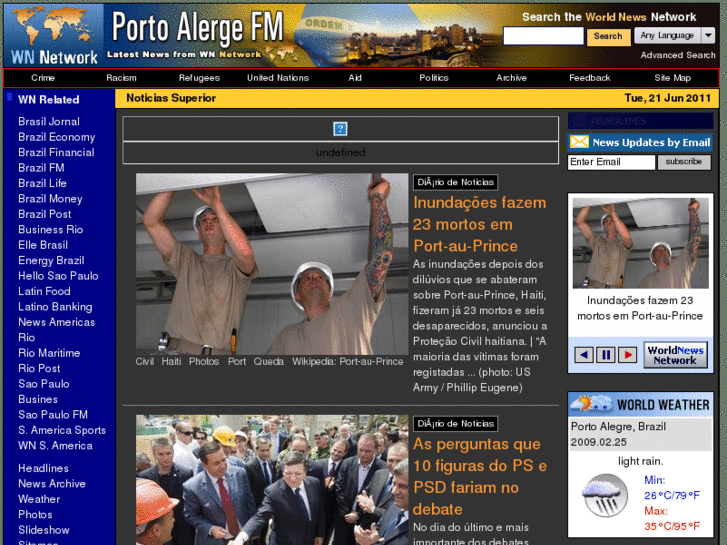The width and height of the screenshot is (727, 545).
Task: Click the politicians crowd photo
Action: 272,480
